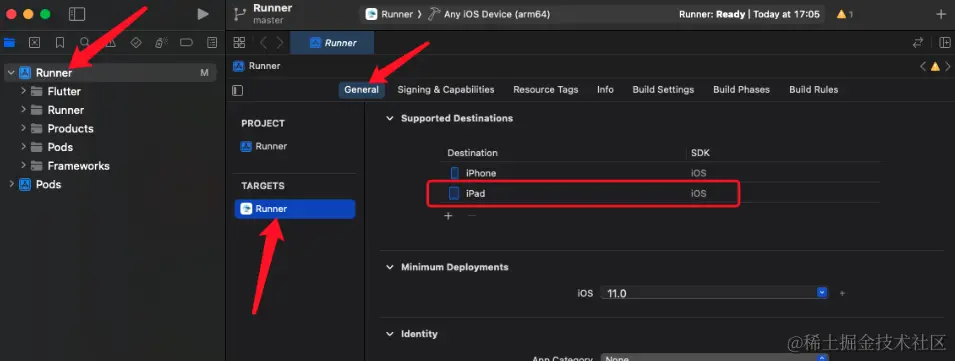Open the Tests navigator diamond icon
This screenshot has height=361, width=955.
tap(136, 43)
